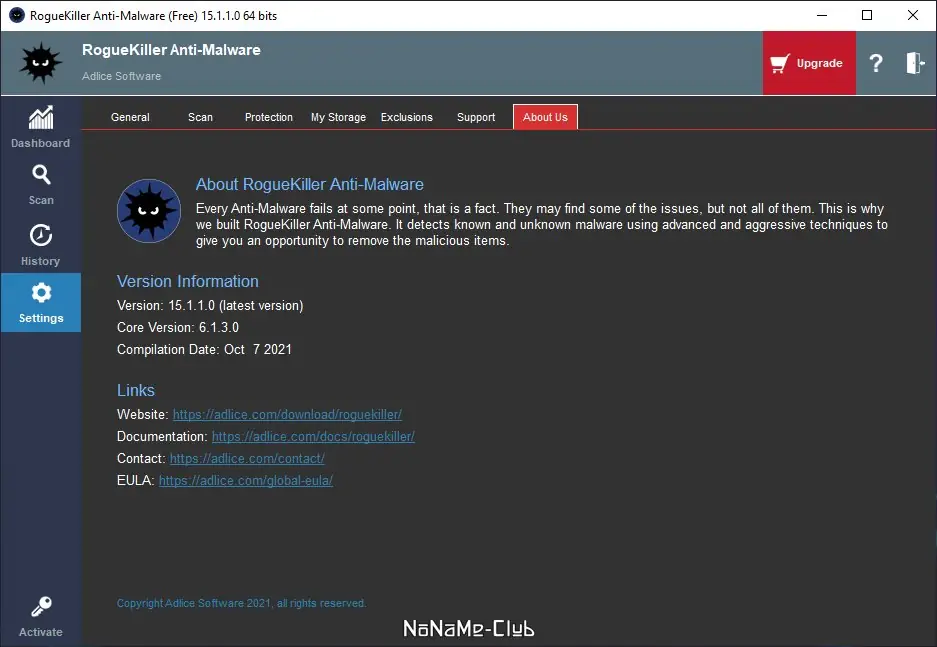The image size is (937, 647).
Task: Click the 'Adlice Software' header subtitle
Action: 121,76
